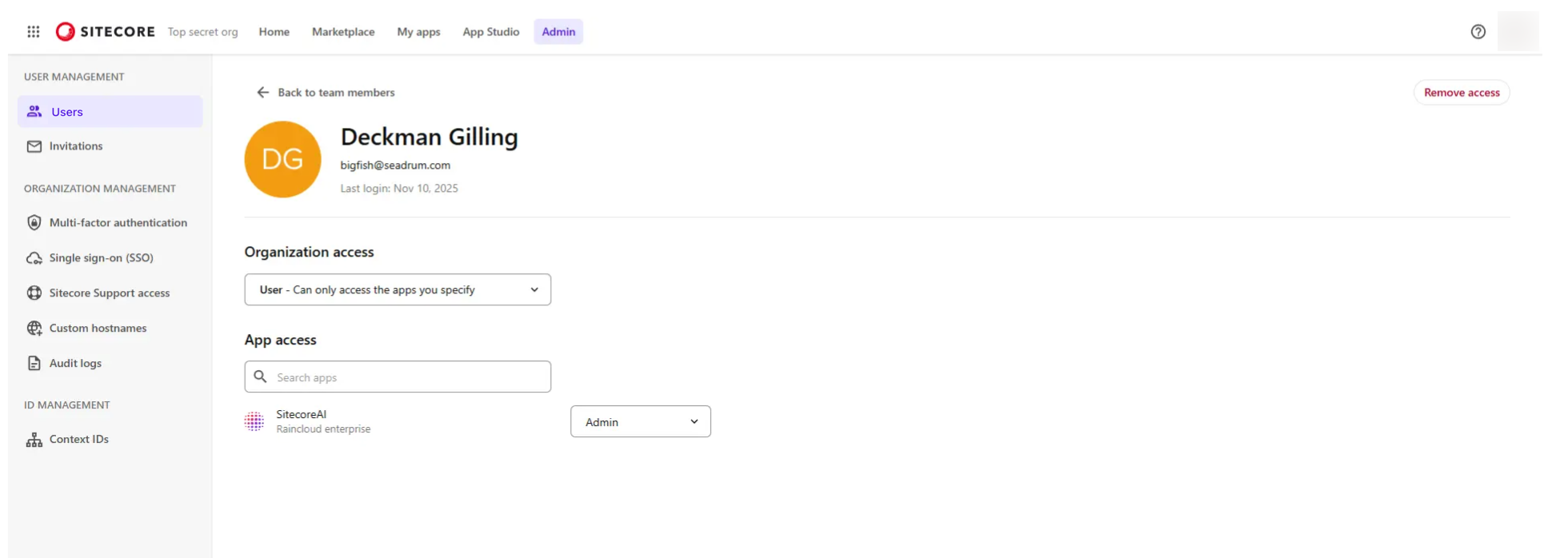The width and height of the screenshot is (1568, 558).
Task: Open Sitecore Support access page
Action: 110,293
